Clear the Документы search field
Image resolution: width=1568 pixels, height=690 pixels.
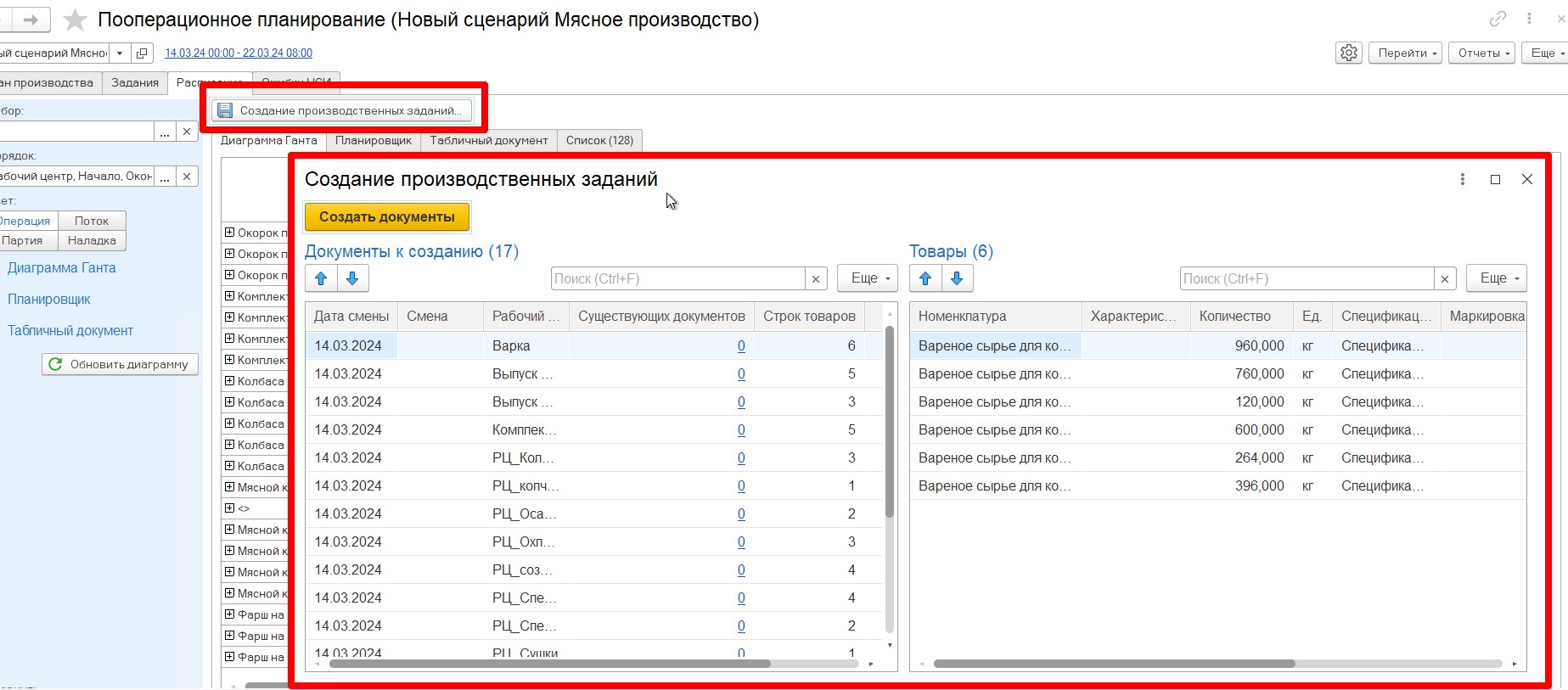[x=815, y=278]
